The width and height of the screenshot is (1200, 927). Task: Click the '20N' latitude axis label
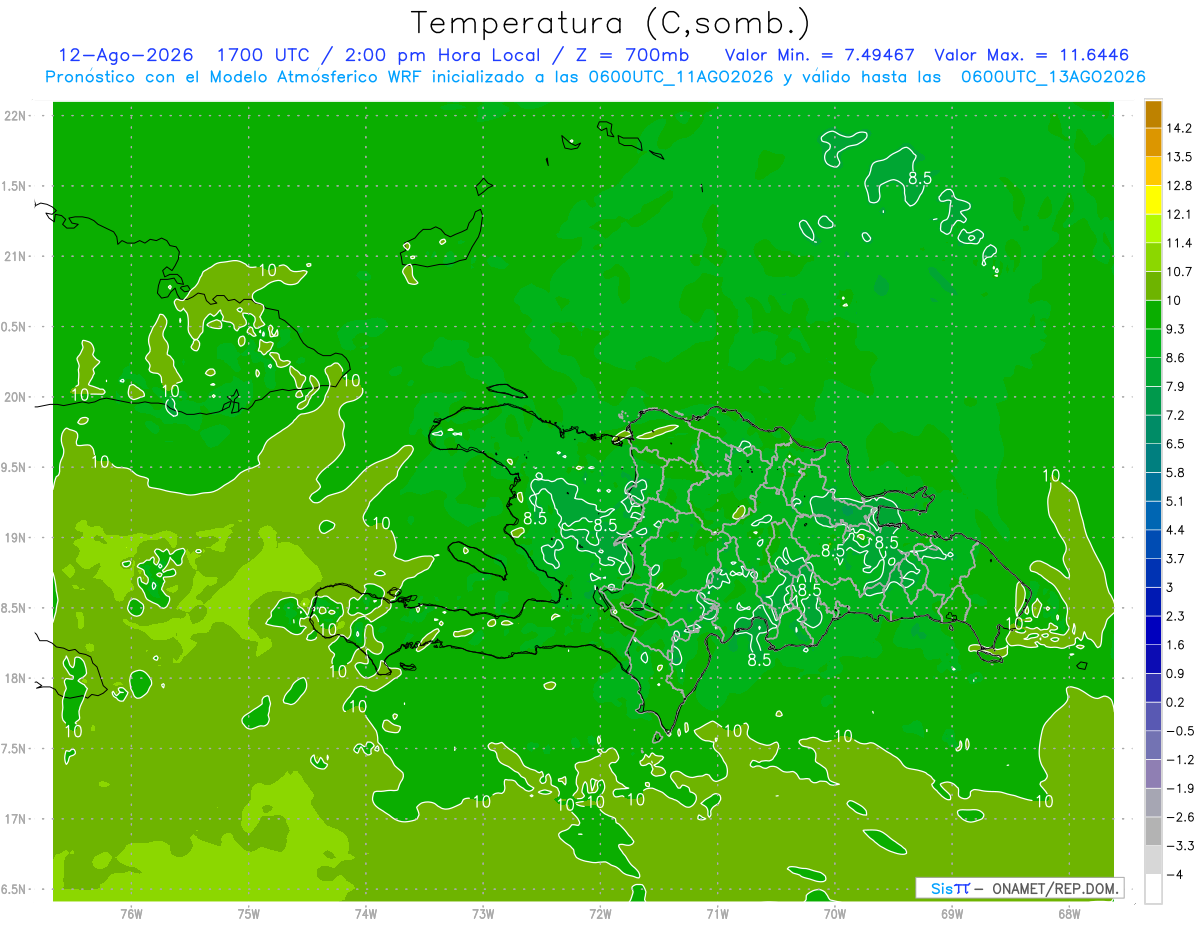16,397
